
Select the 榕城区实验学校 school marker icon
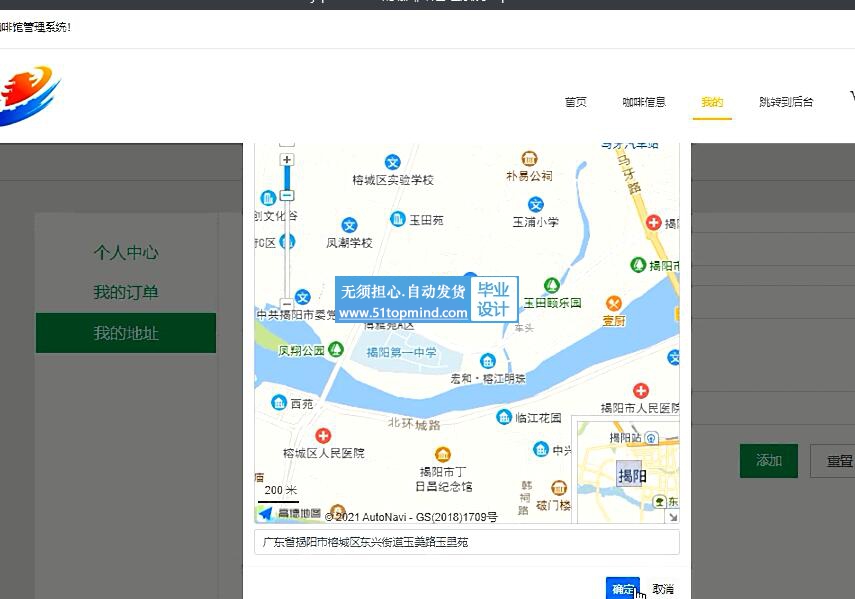point(393,162)
